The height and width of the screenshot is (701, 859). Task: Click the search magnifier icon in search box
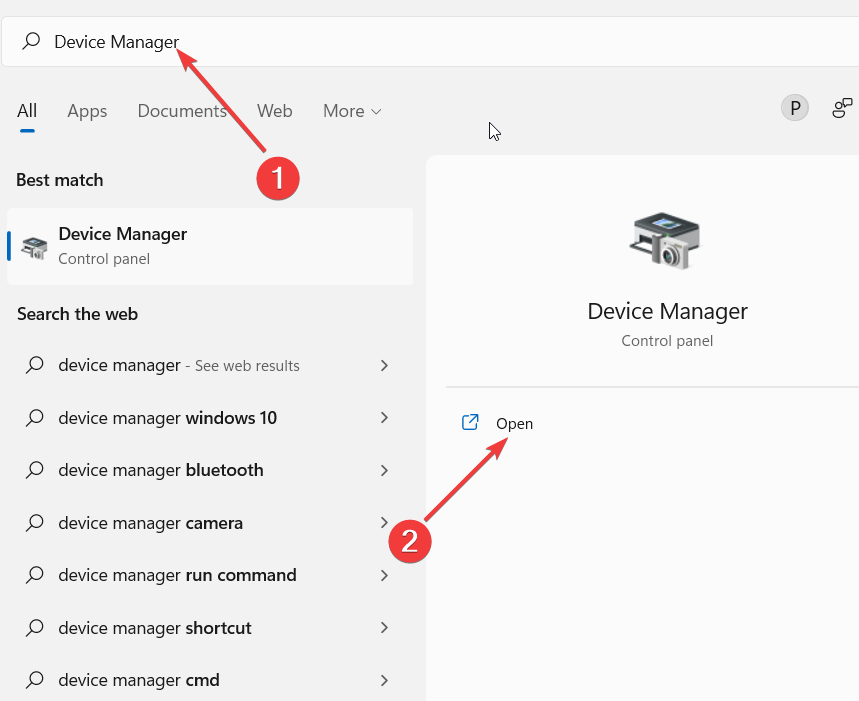[x=29, y=41]
